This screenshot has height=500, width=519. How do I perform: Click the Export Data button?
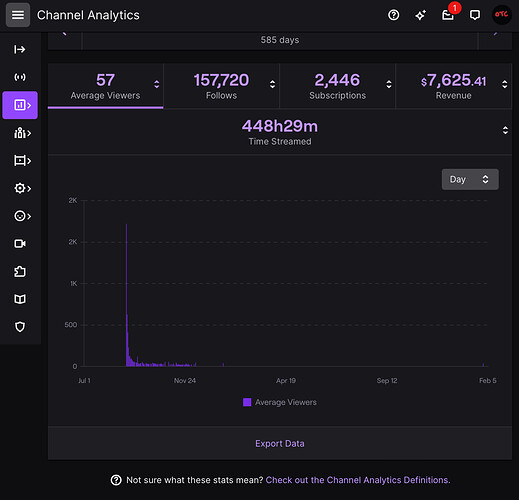coord(280,443)
